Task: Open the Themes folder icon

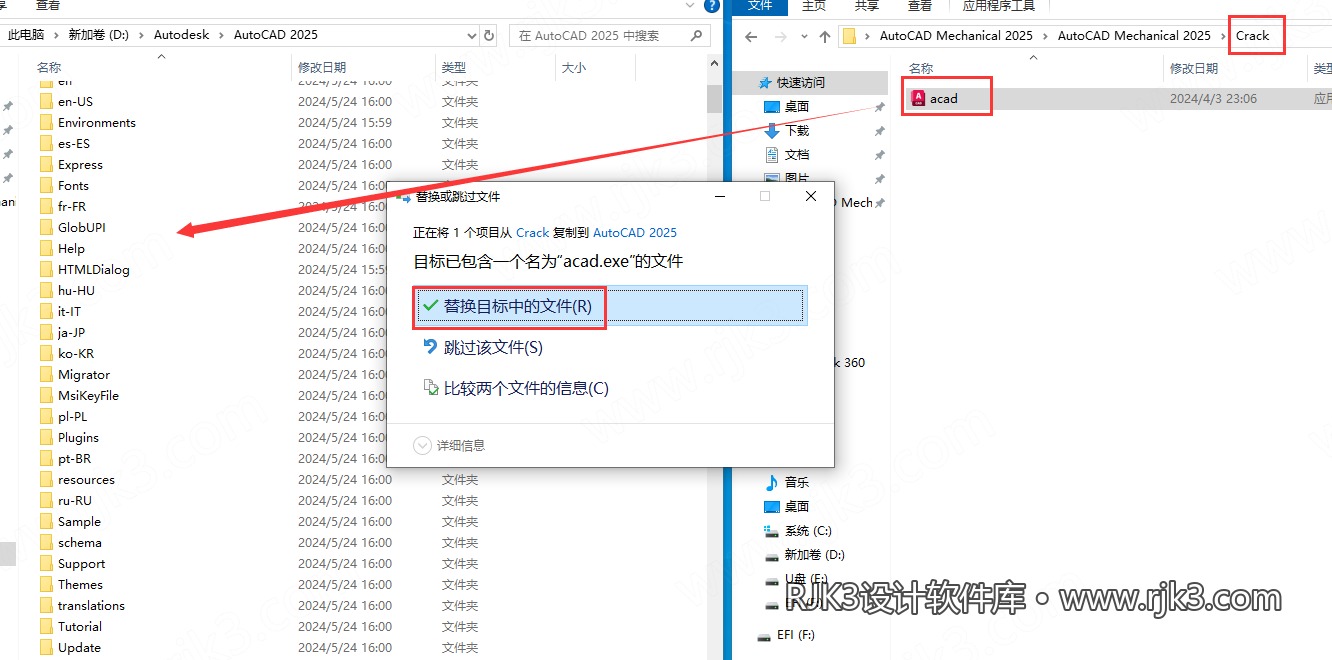Action: [46, 584]
